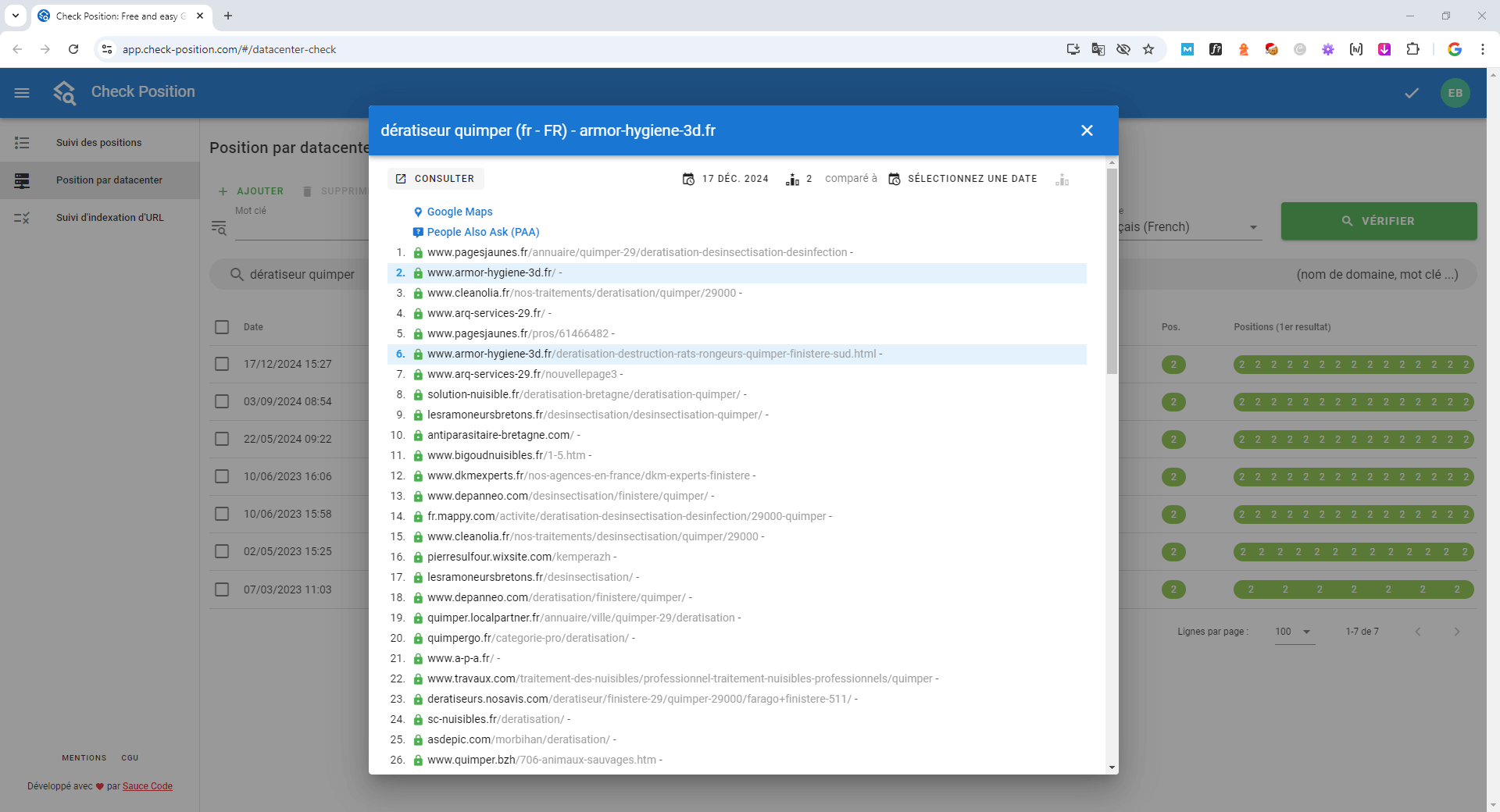1500x812 pixels.
Task: Tick the checkbox for 10/06/2023 16:06
Action: click(x=222, y=477)
